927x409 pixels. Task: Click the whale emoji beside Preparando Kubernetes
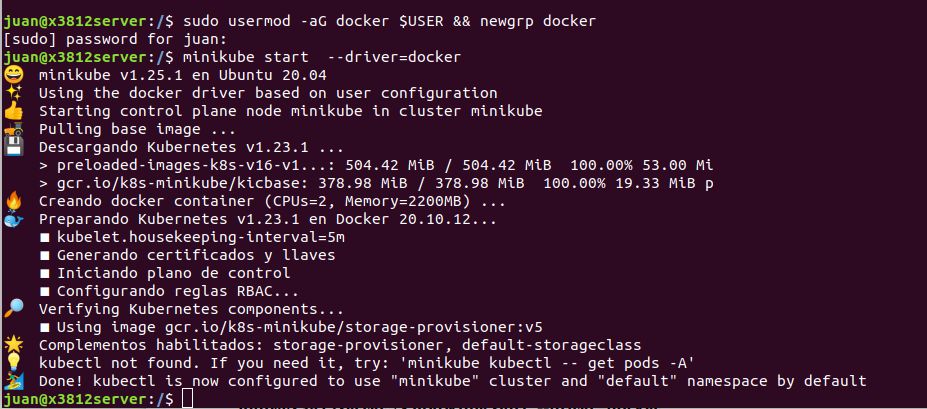(14, 219)
